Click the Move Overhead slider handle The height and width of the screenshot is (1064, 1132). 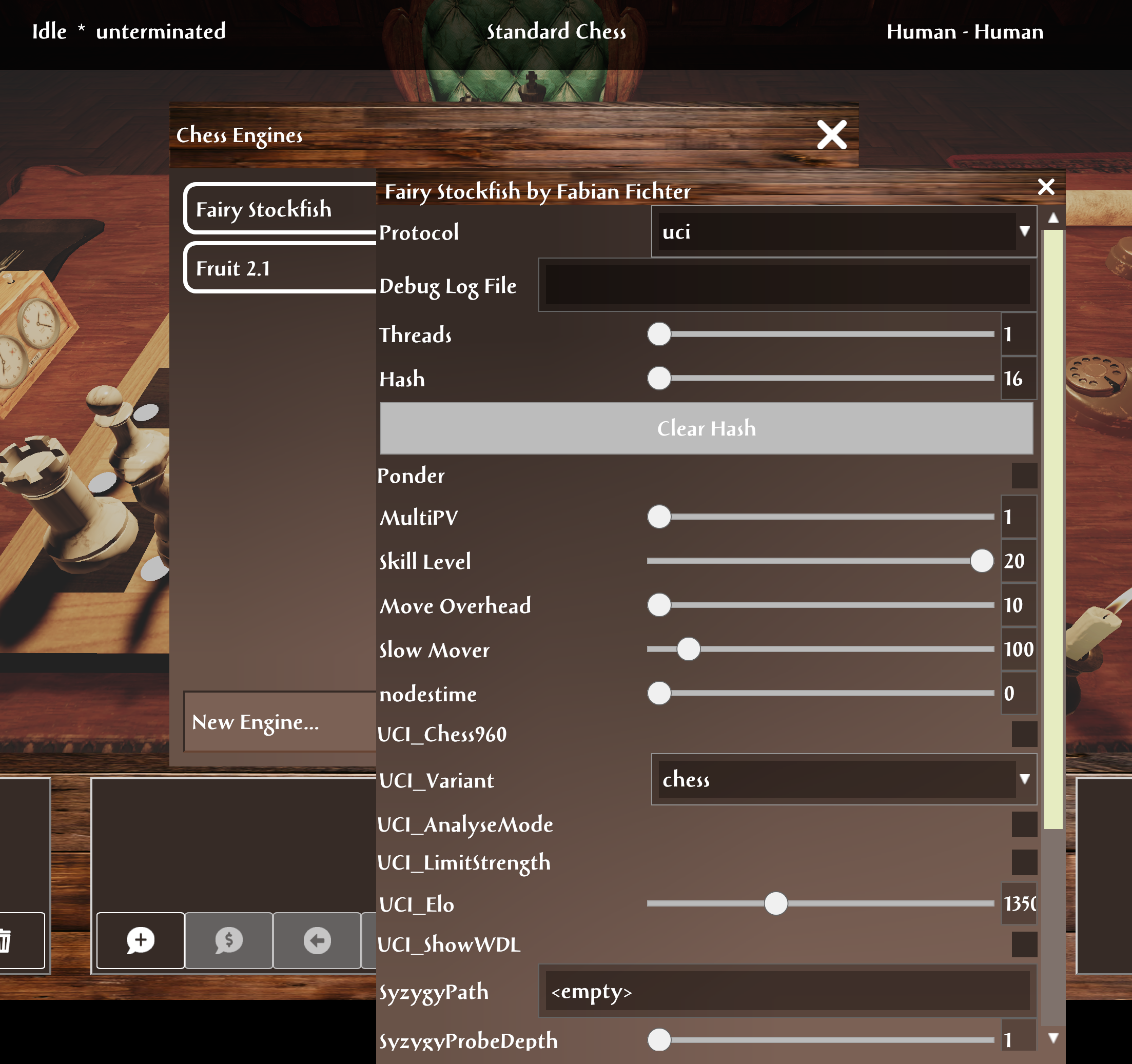click(x=659, y=604)
